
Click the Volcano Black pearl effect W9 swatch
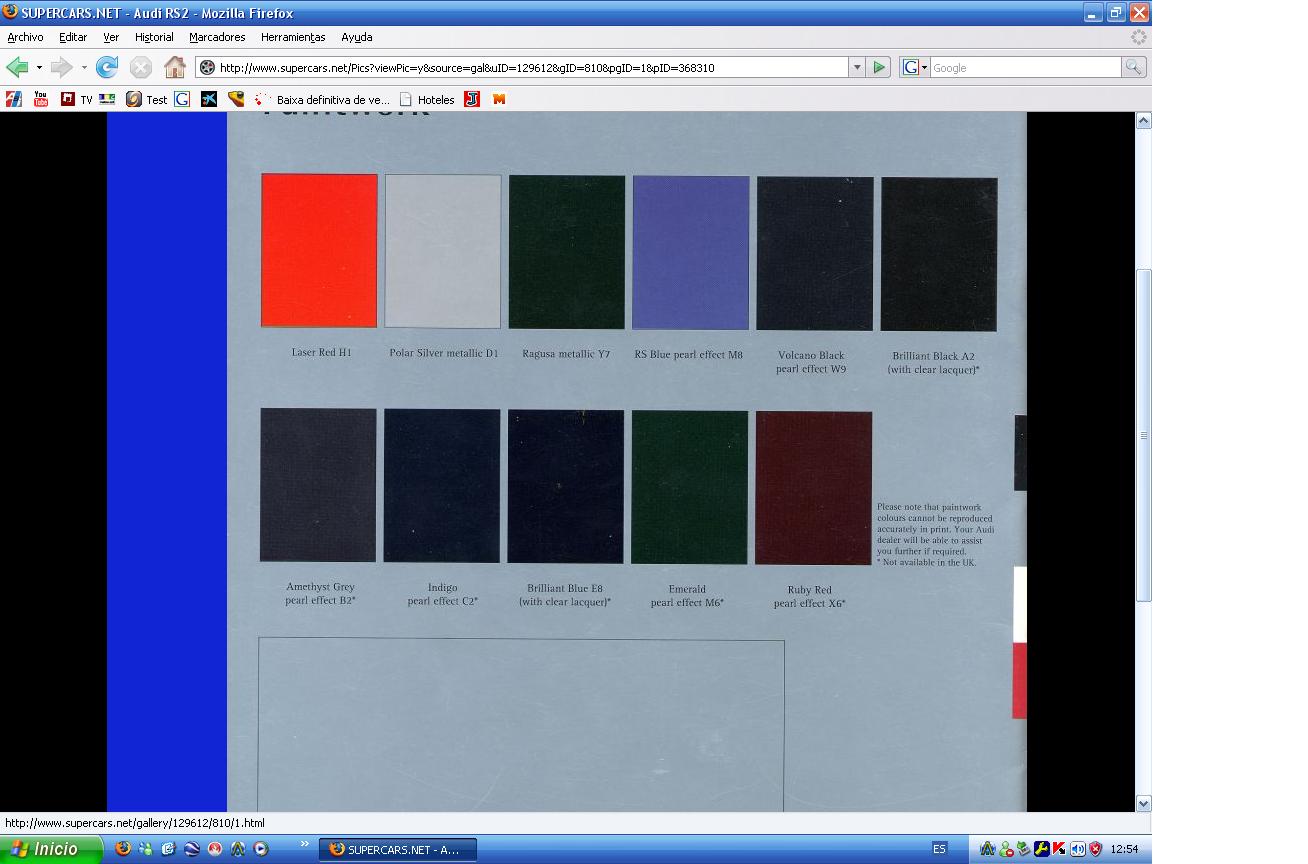pos(815,253)
